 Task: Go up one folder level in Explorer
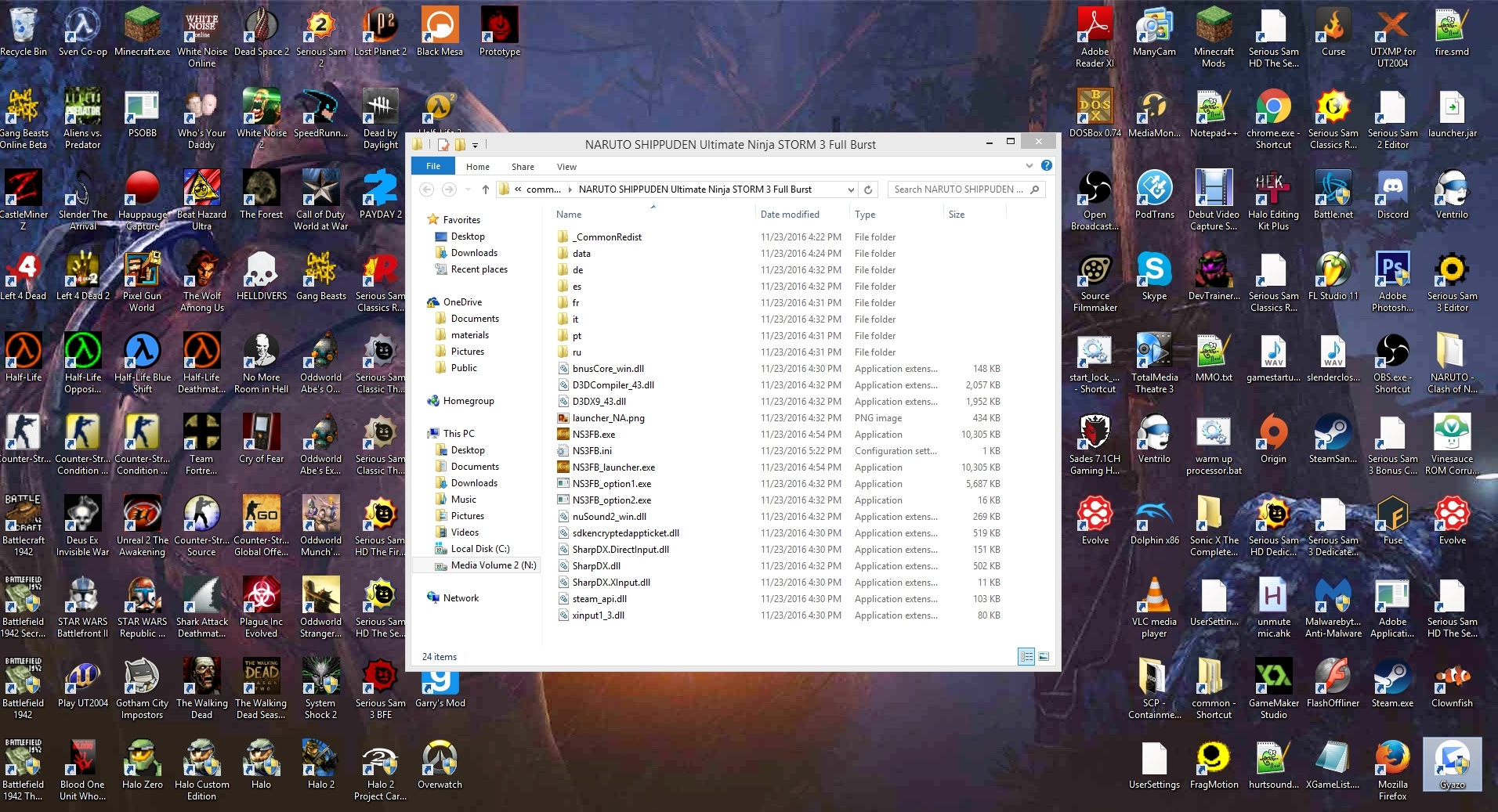[486, 189]
